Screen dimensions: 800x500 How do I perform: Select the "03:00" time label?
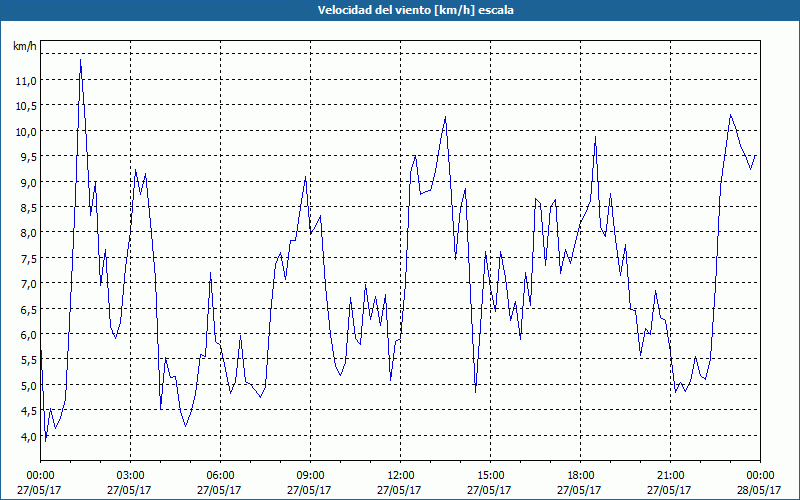point(130,476)
